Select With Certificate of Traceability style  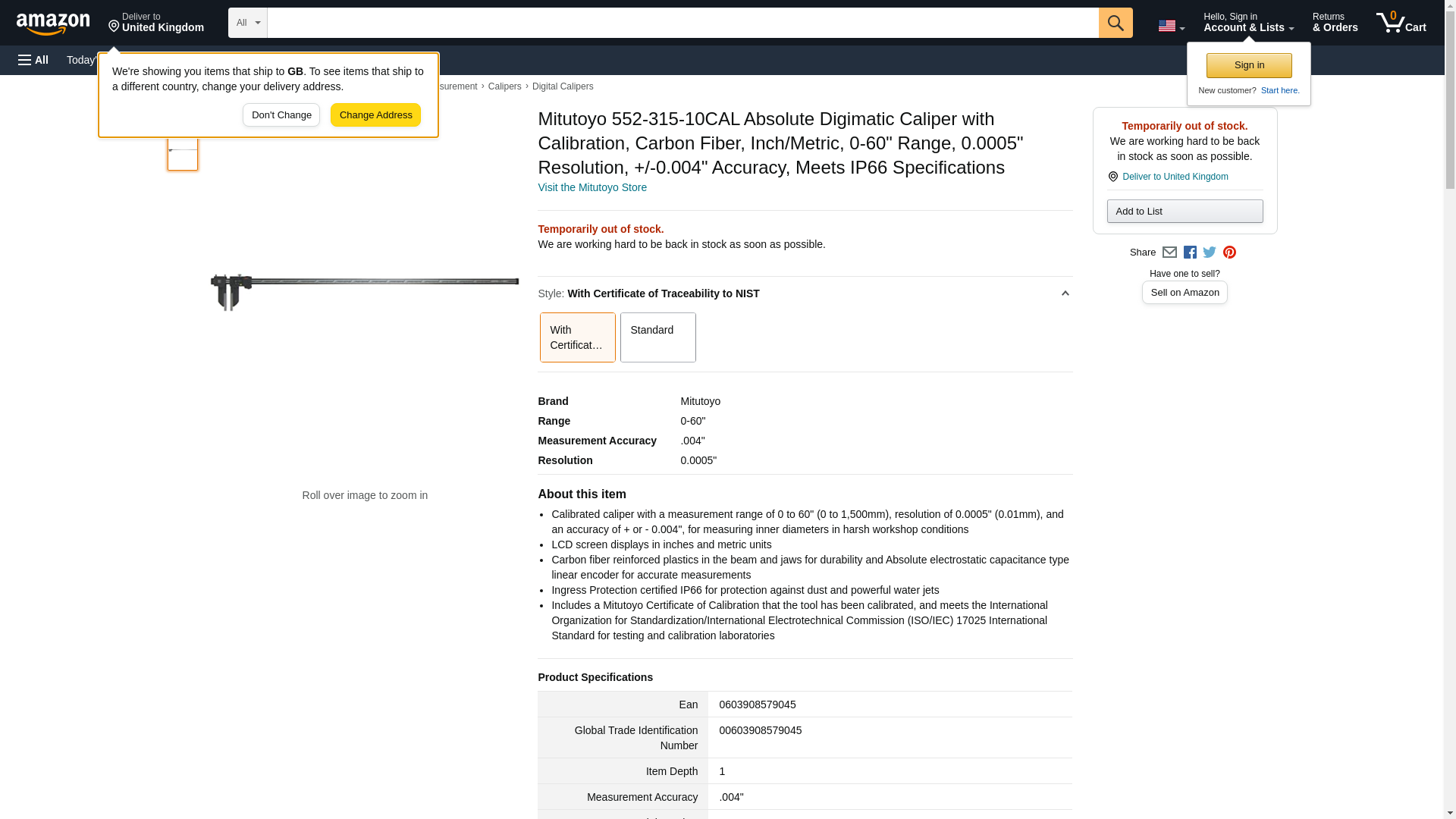(577, 337)
